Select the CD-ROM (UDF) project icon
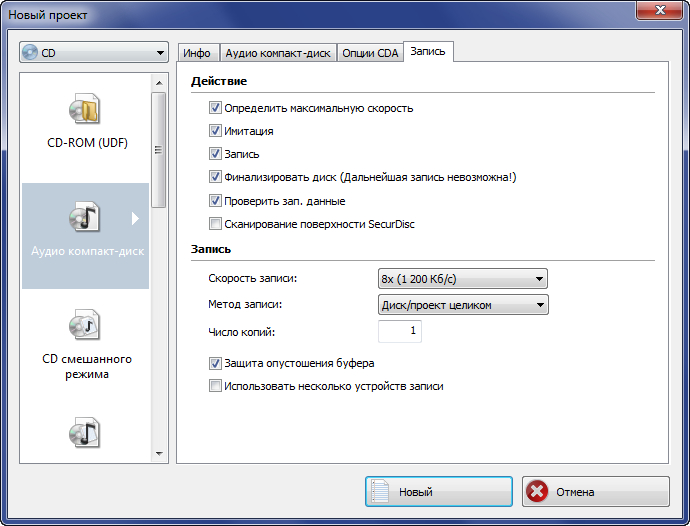Viewport: 690px width, 526px height. [84, 108]
